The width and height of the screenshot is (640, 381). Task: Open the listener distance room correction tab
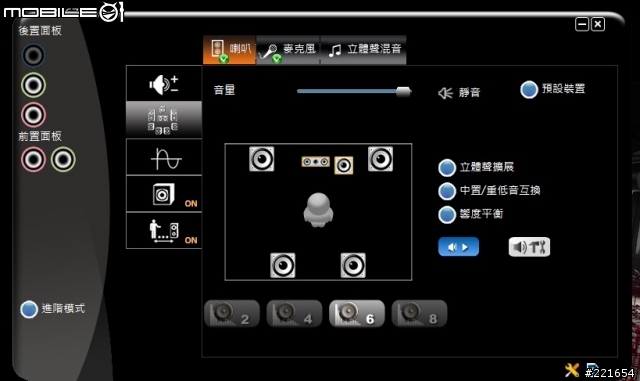pos(164,231)
